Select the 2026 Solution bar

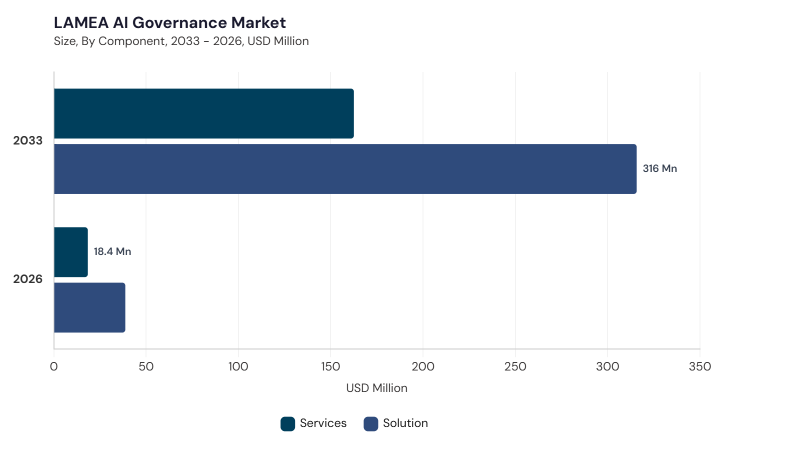(x=90, y=308)
